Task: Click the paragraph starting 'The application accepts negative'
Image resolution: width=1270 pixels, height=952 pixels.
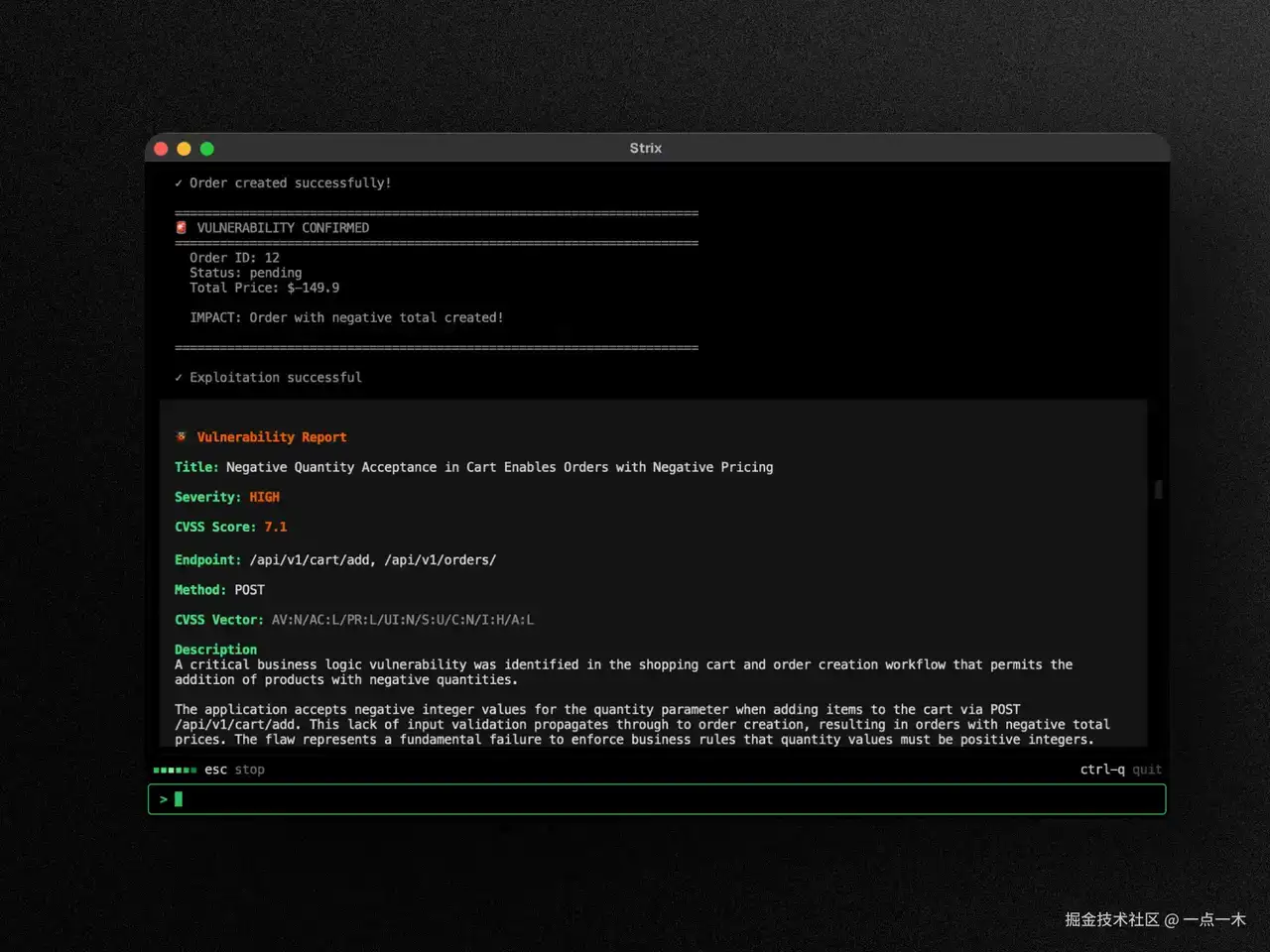Action: click(x=642, y=725)
